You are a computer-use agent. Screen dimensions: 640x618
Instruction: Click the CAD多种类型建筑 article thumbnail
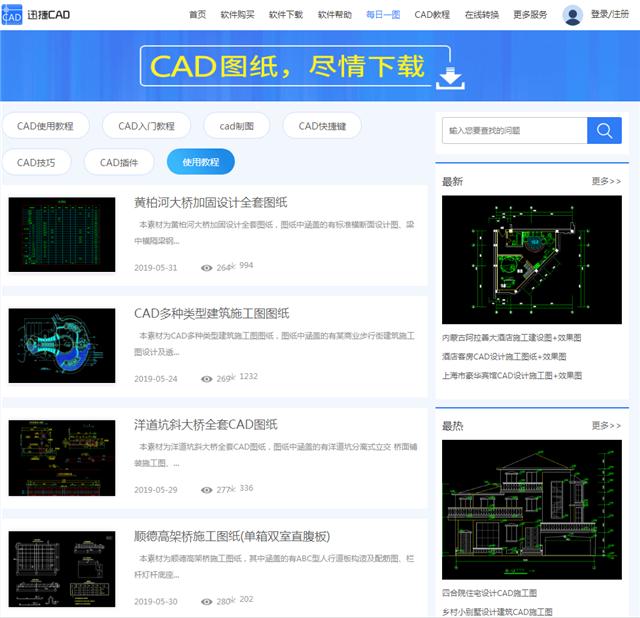[62, 346]
